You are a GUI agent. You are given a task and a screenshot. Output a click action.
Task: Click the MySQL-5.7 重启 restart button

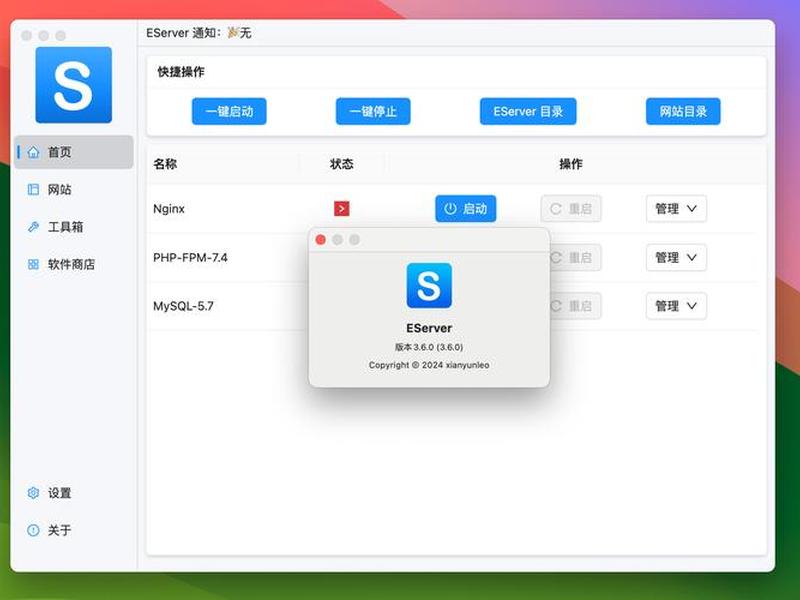[575, 306]
